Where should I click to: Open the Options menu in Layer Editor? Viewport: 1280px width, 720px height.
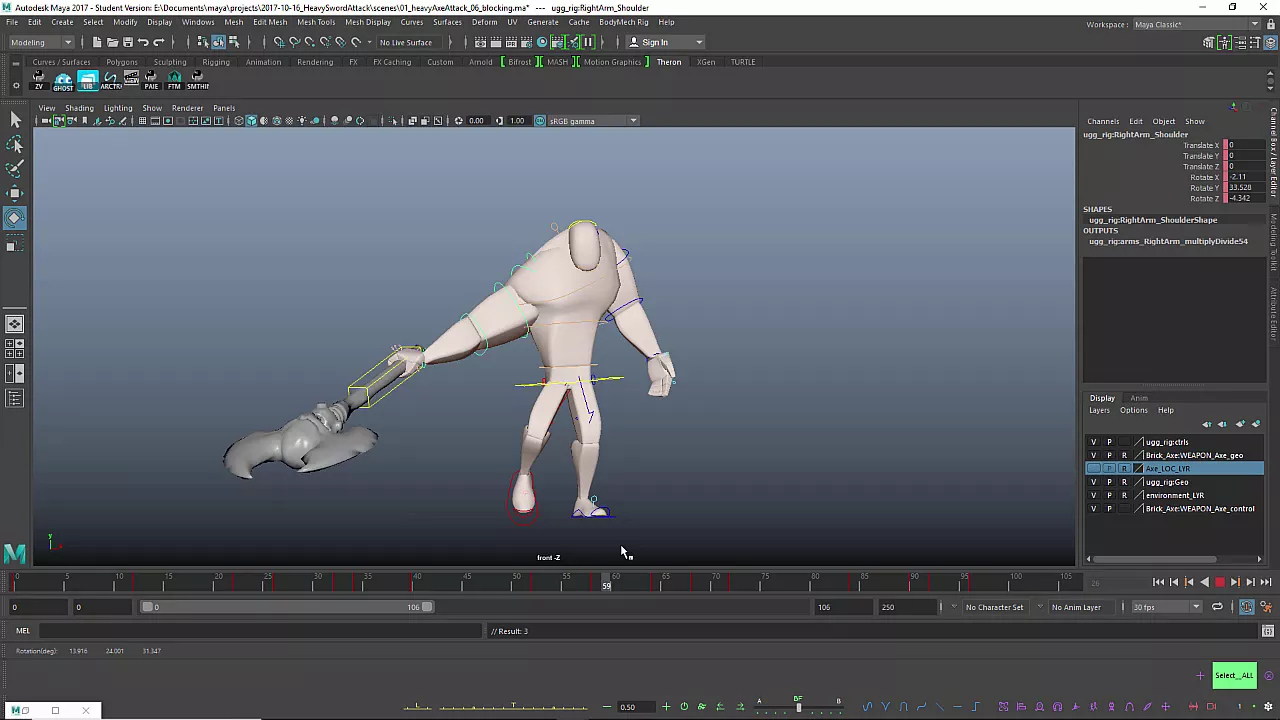pyautogui.click(x=1133, y=410)
